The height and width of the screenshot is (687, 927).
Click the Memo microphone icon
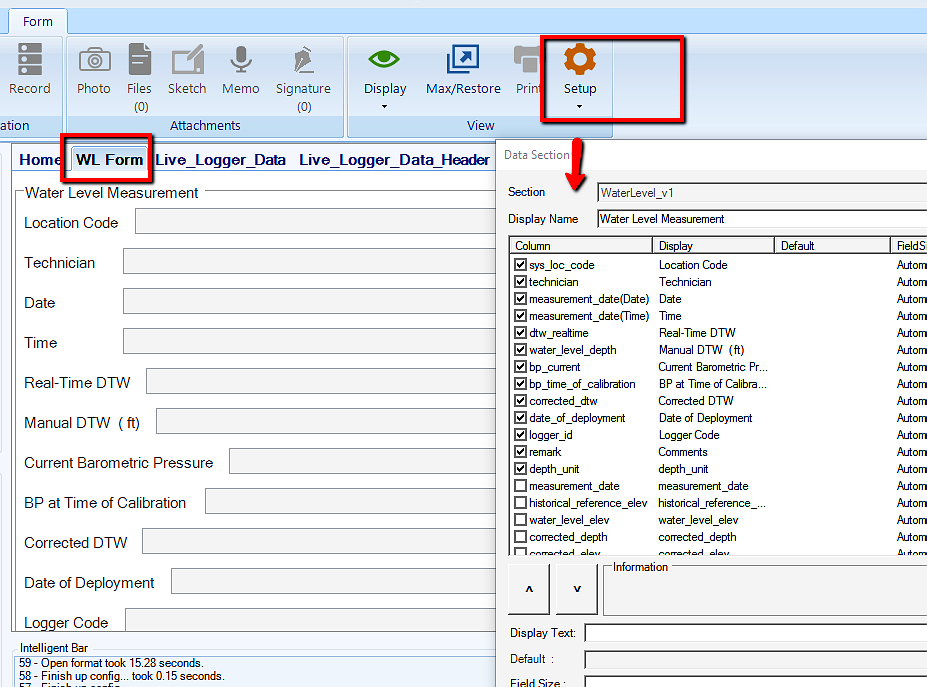[x=240, y=60]
